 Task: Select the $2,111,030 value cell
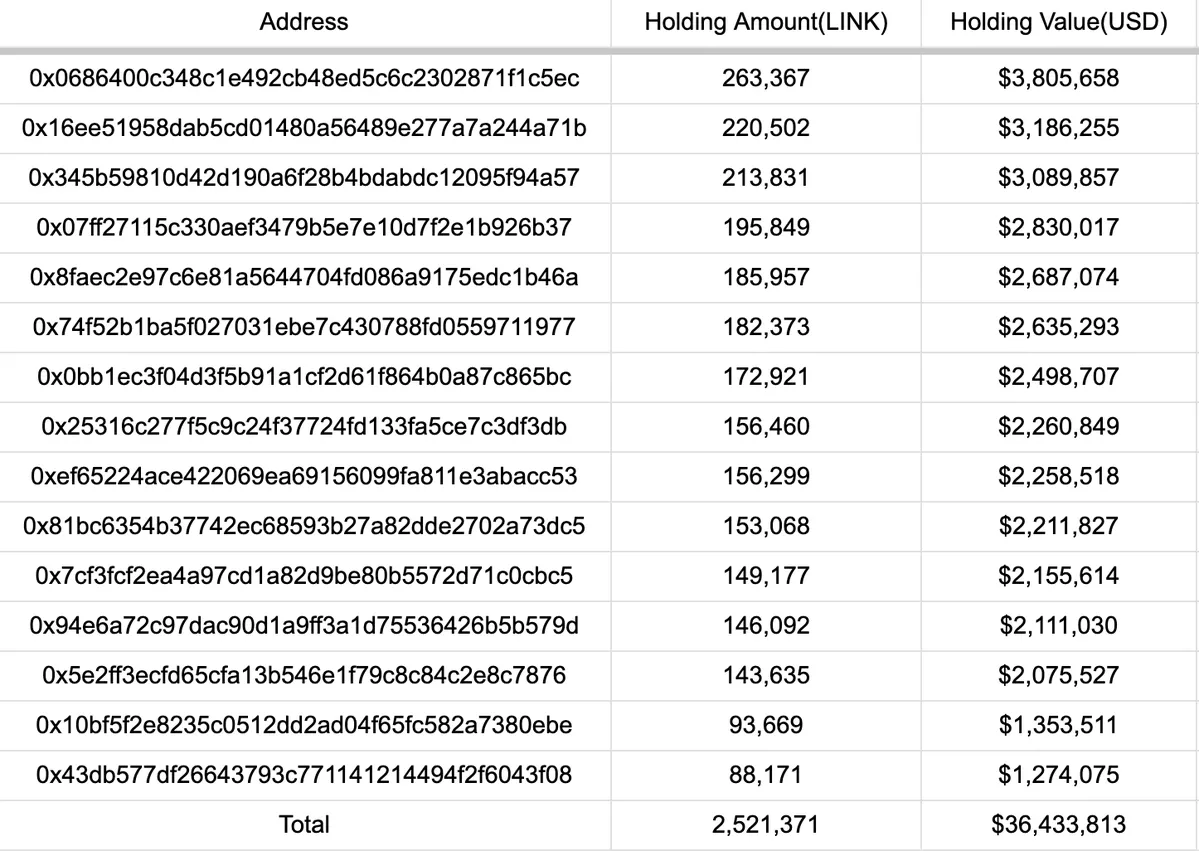click(1058, 626)
